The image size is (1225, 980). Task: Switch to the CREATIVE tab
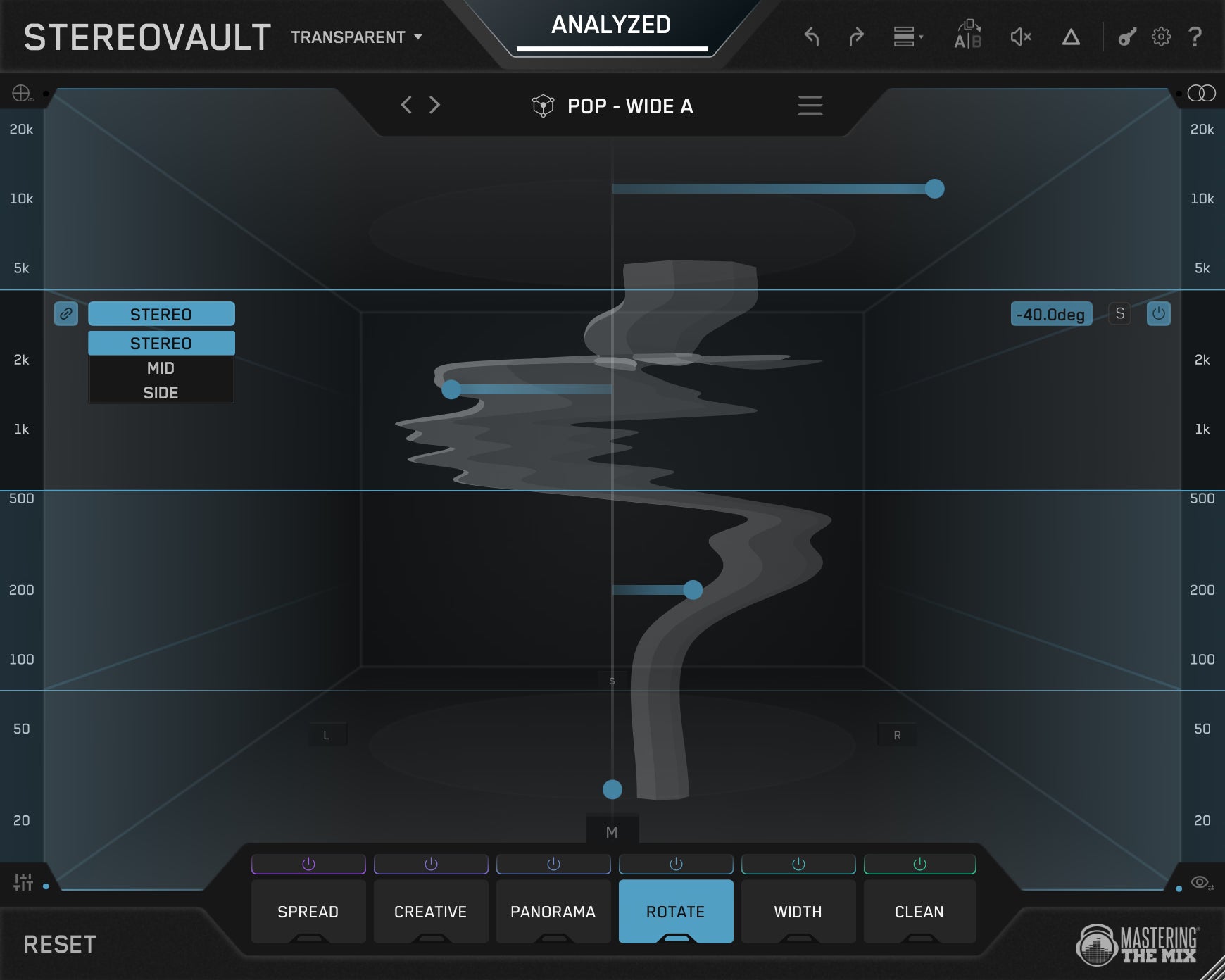[431, 911]
